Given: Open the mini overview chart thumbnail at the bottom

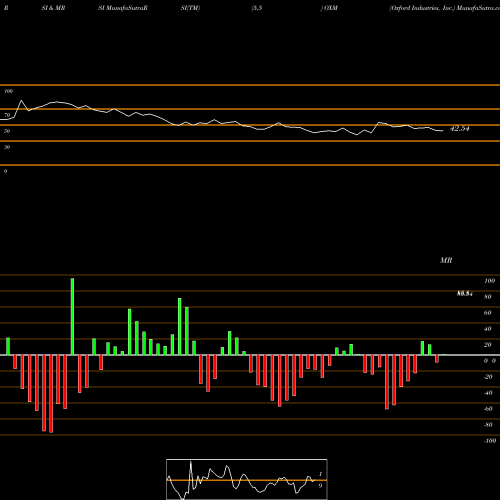Looking at the screenshot, I should pos(247,479).
